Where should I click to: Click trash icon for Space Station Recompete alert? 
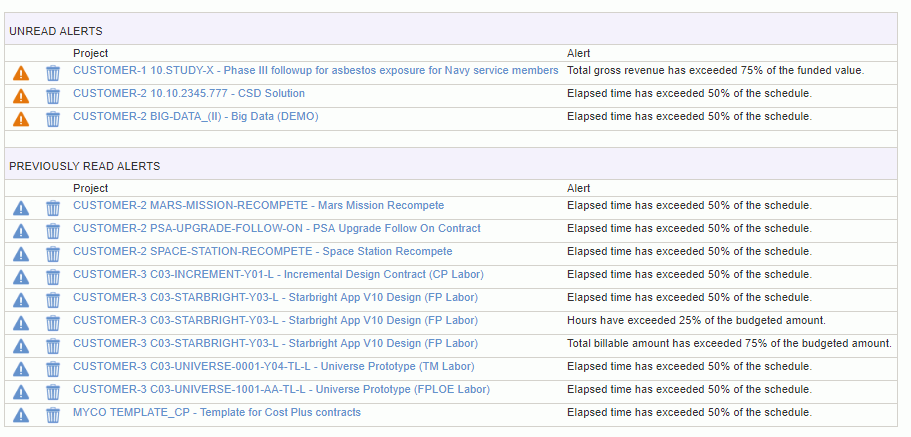click(x=53, y=254)
